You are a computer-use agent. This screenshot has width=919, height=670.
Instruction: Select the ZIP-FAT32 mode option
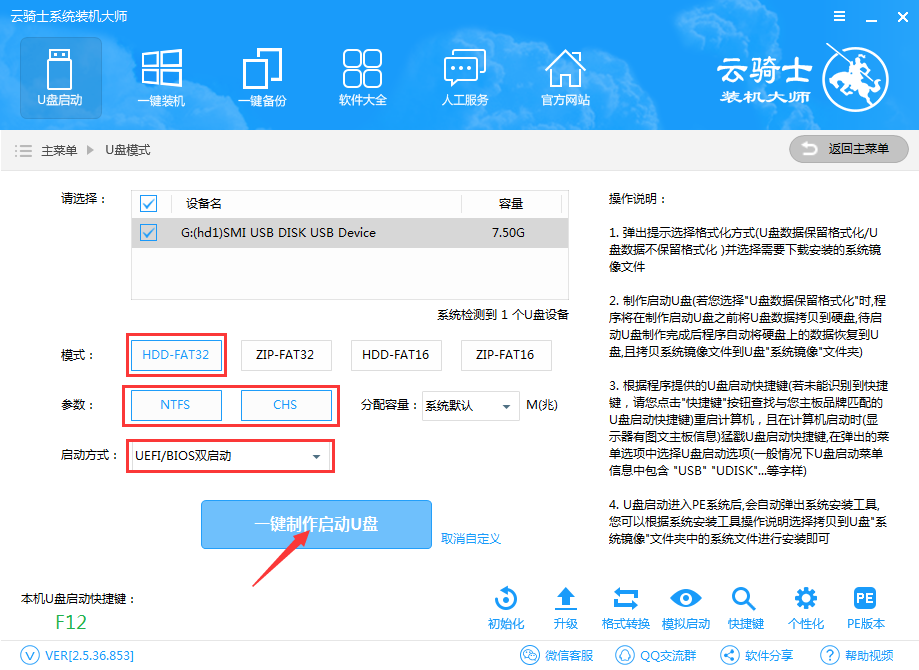pyautogui.click(x=286, y=355)
